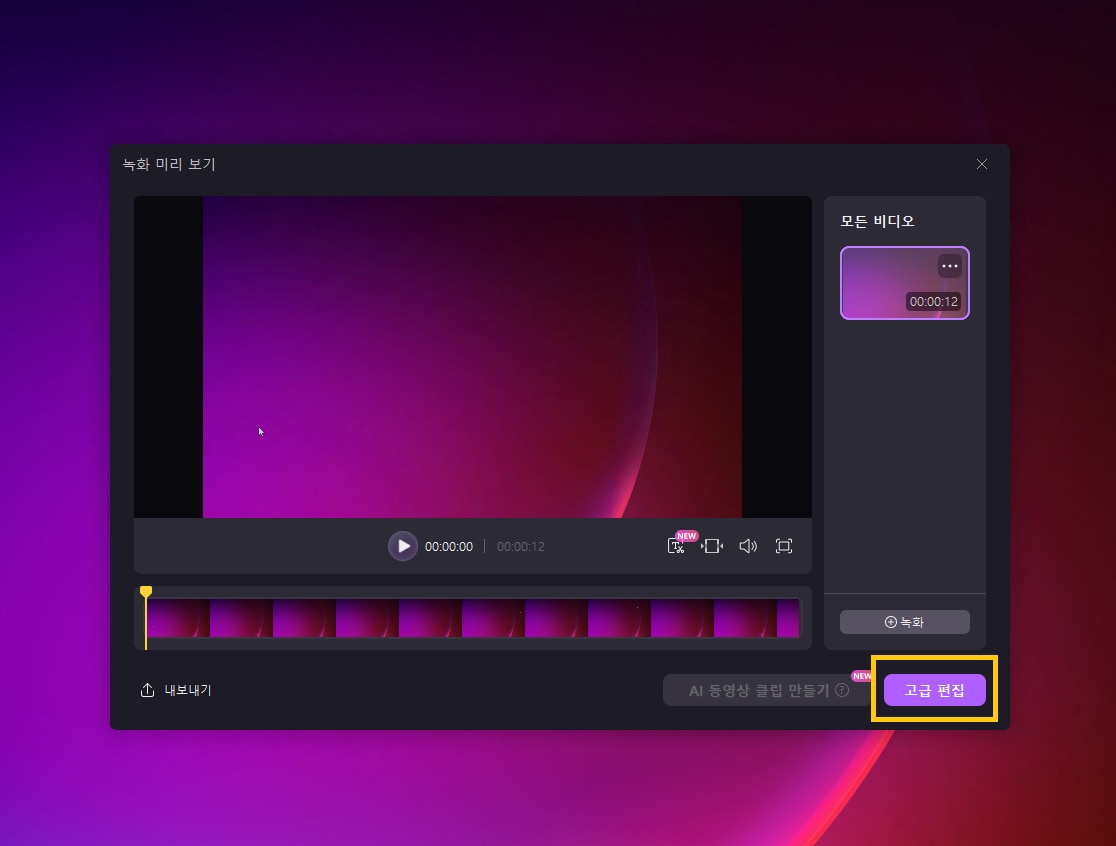Click the 00:00:00 current time readout

[448, 546]
